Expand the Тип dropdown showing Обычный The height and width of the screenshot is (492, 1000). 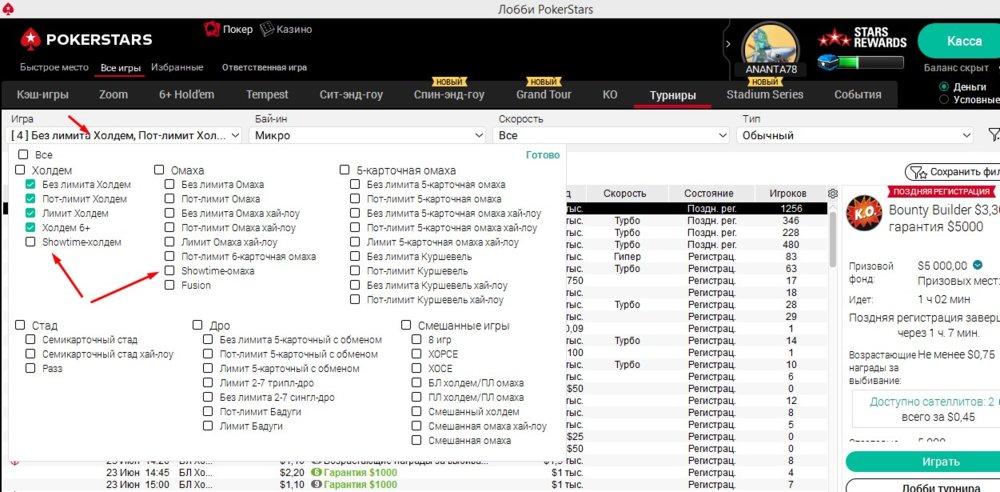[x=855, y=135]
